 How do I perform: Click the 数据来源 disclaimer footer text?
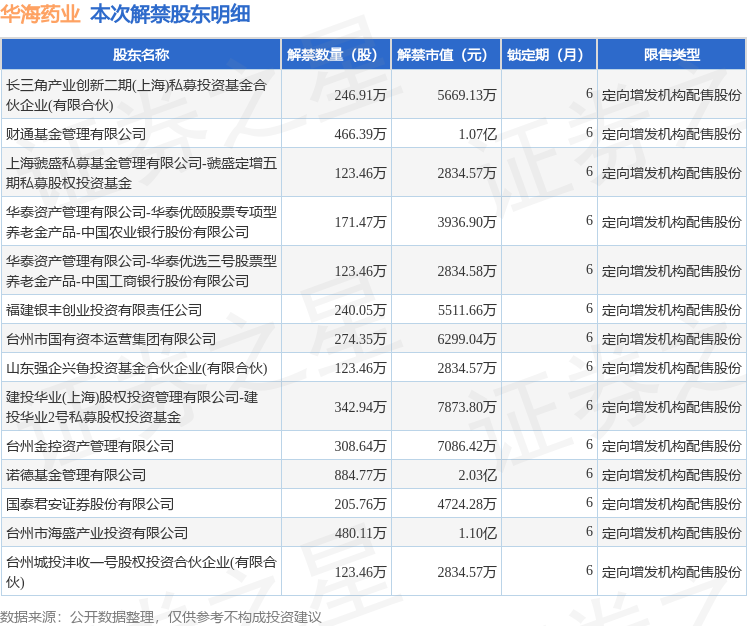tap(161, 617)
